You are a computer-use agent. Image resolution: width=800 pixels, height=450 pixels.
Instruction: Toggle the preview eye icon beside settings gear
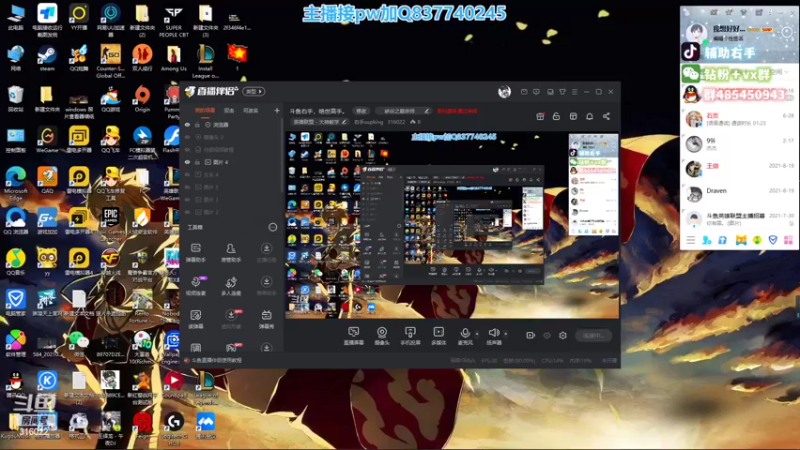coord(547,336)
